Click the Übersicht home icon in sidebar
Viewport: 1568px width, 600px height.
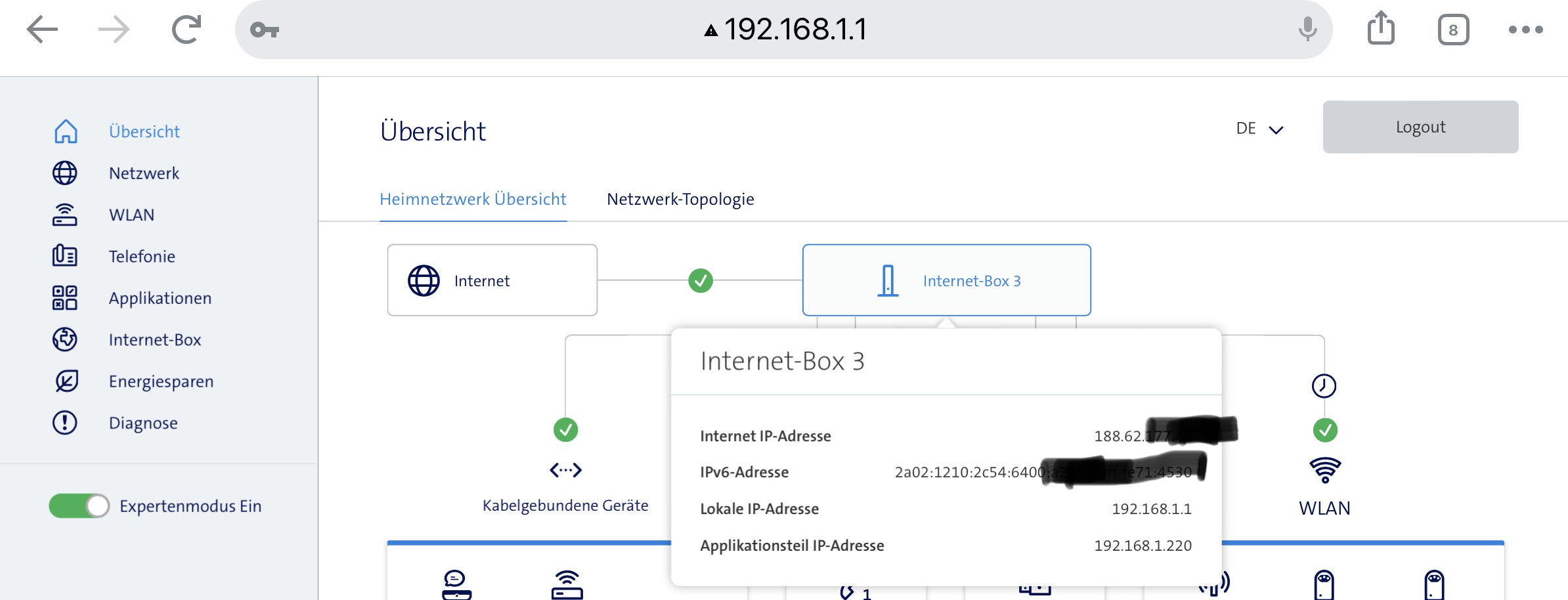[x=65, y=131]
